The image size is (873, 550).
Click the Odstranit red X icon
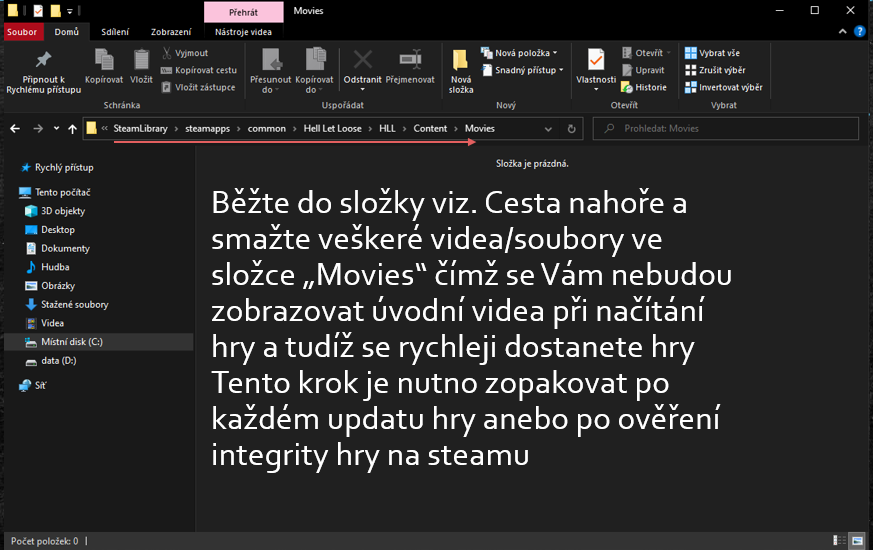362,60
